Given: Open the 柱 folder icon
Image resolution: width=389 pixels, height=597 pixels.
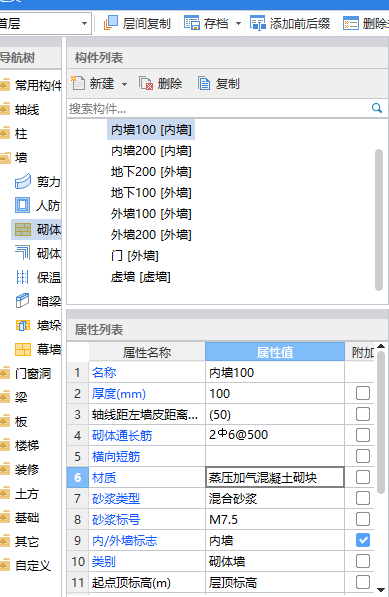Looking at the screenshot, I should (5, 134).
